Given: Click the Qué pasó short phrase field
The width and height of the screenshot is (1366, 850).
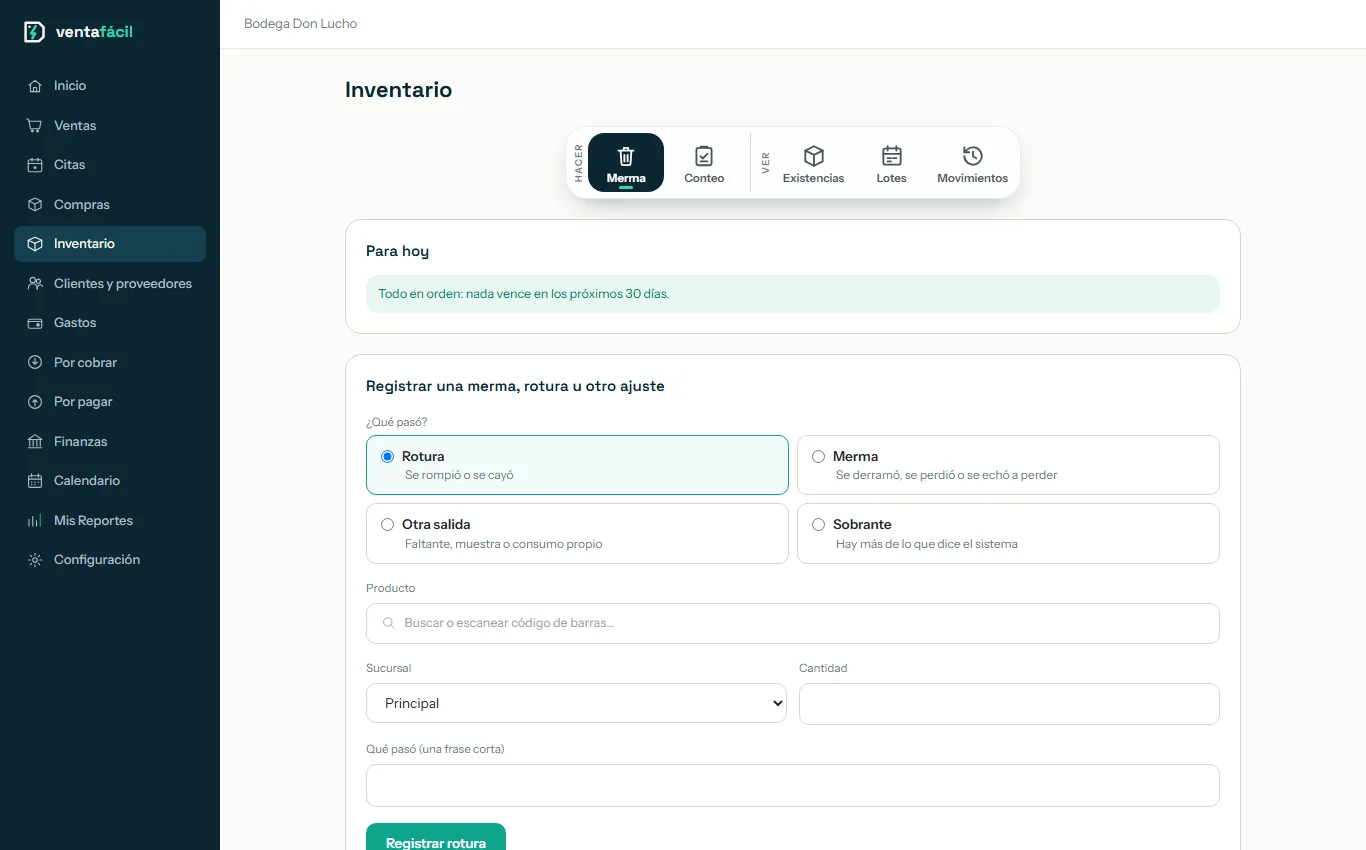Looking at the screenshot, I should 793,785.
